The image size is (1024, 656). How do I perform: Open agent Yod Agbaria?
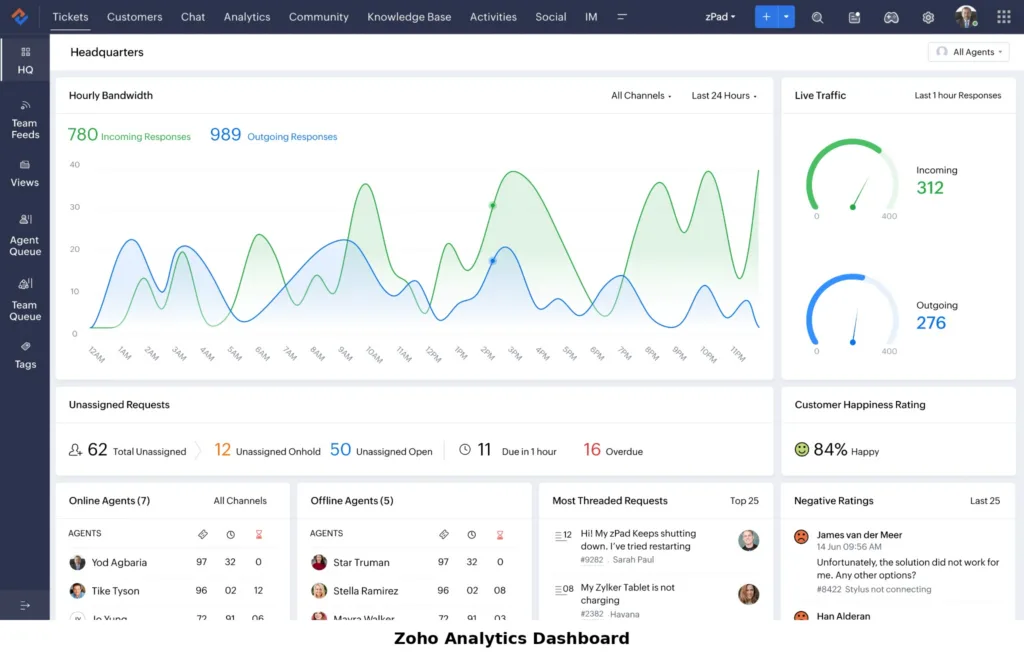coord(119,562)
